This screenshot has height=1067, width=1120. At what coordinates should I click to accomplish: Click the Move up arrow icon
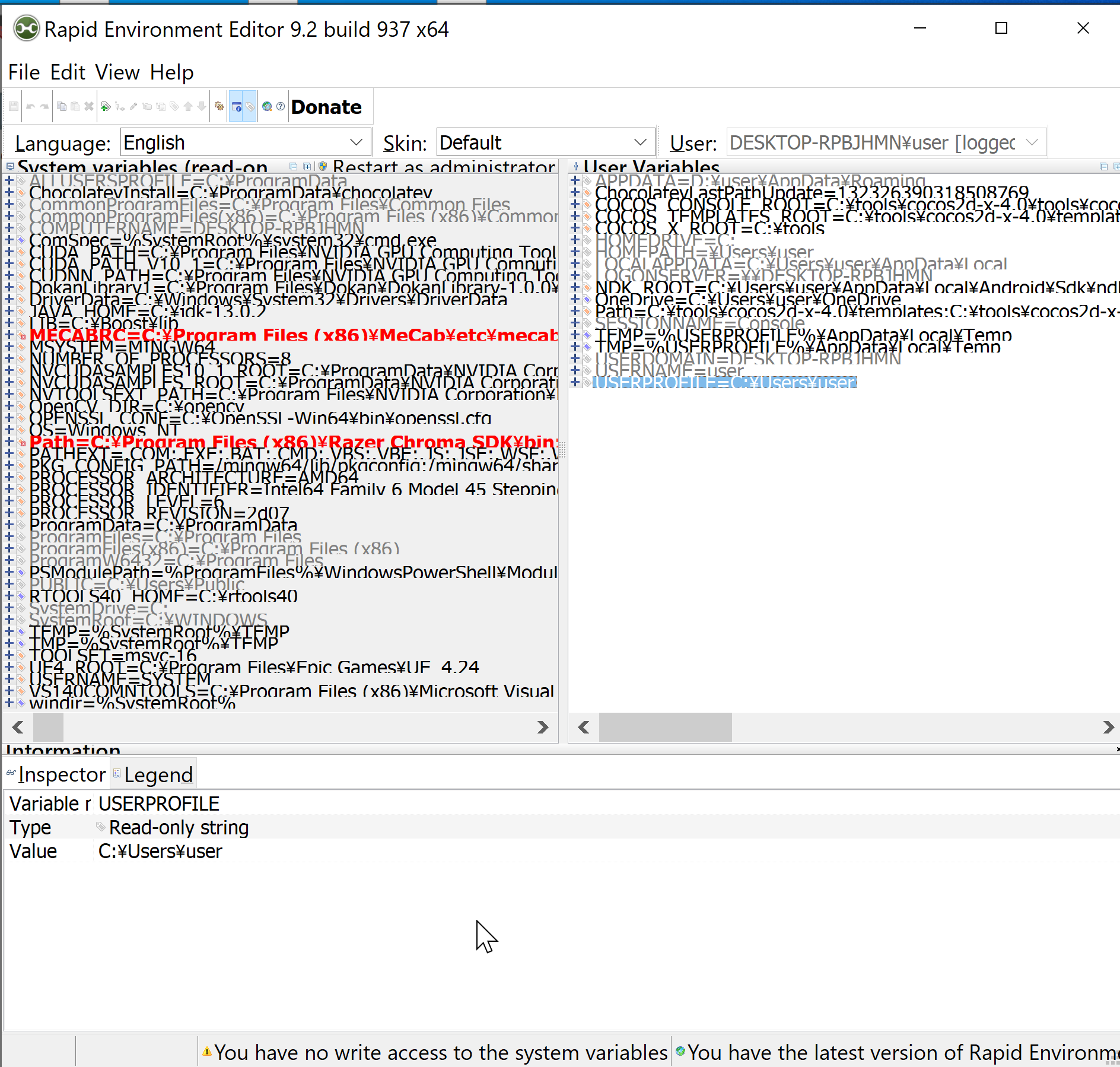pos(188,106)
